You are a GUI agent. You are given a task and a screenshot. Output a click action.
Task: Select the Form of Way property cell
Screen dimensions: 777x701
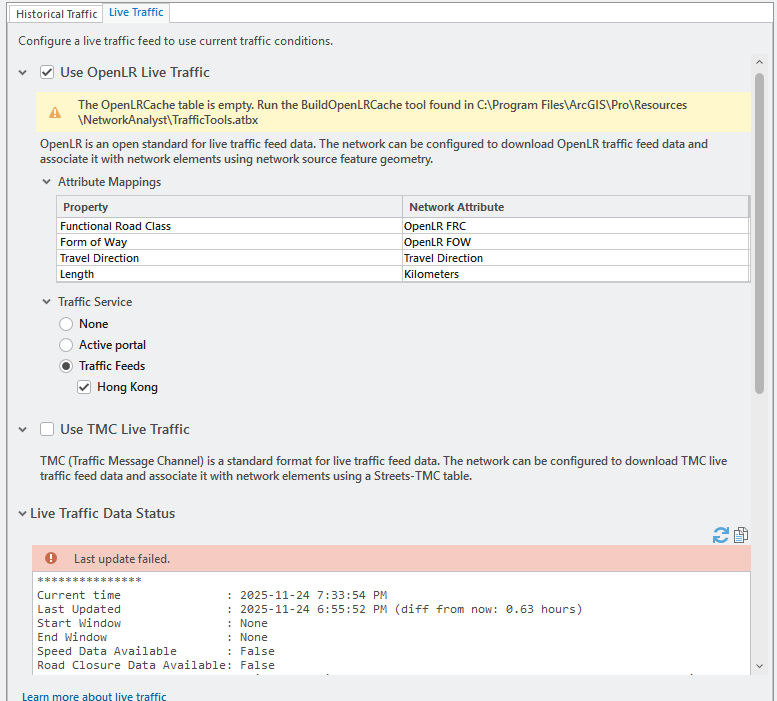click(229, 242)
